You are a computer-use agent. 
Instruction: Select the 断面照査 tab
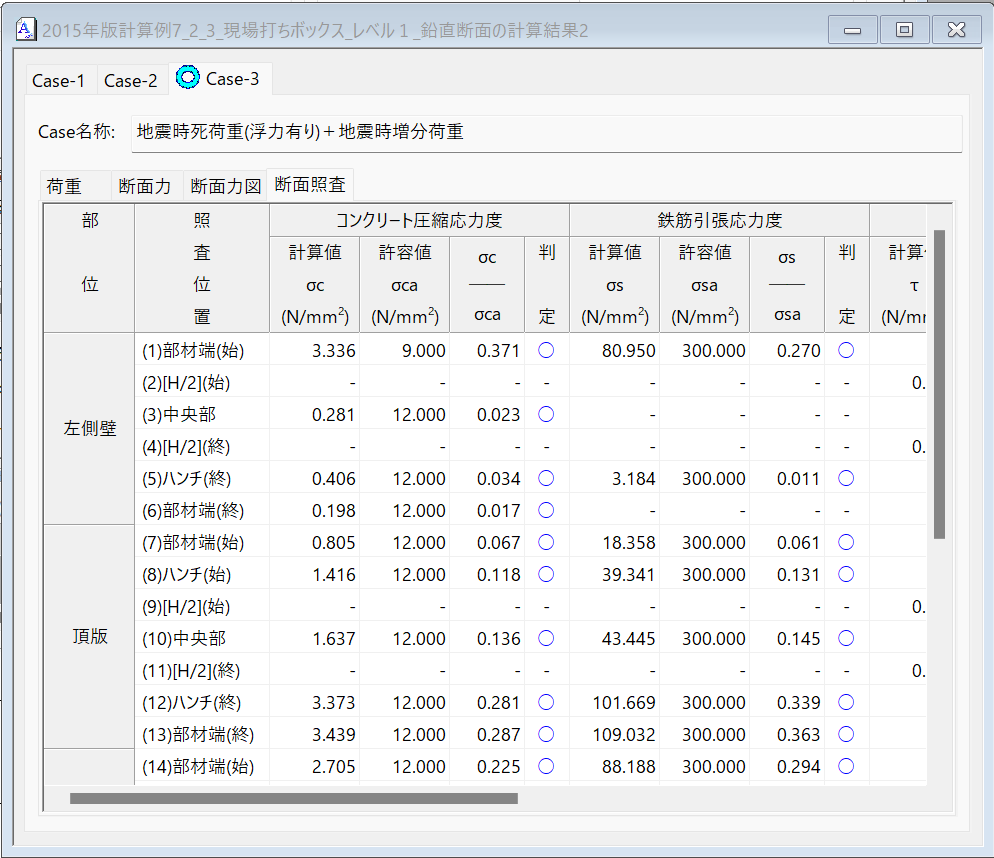tap(310, 185)
